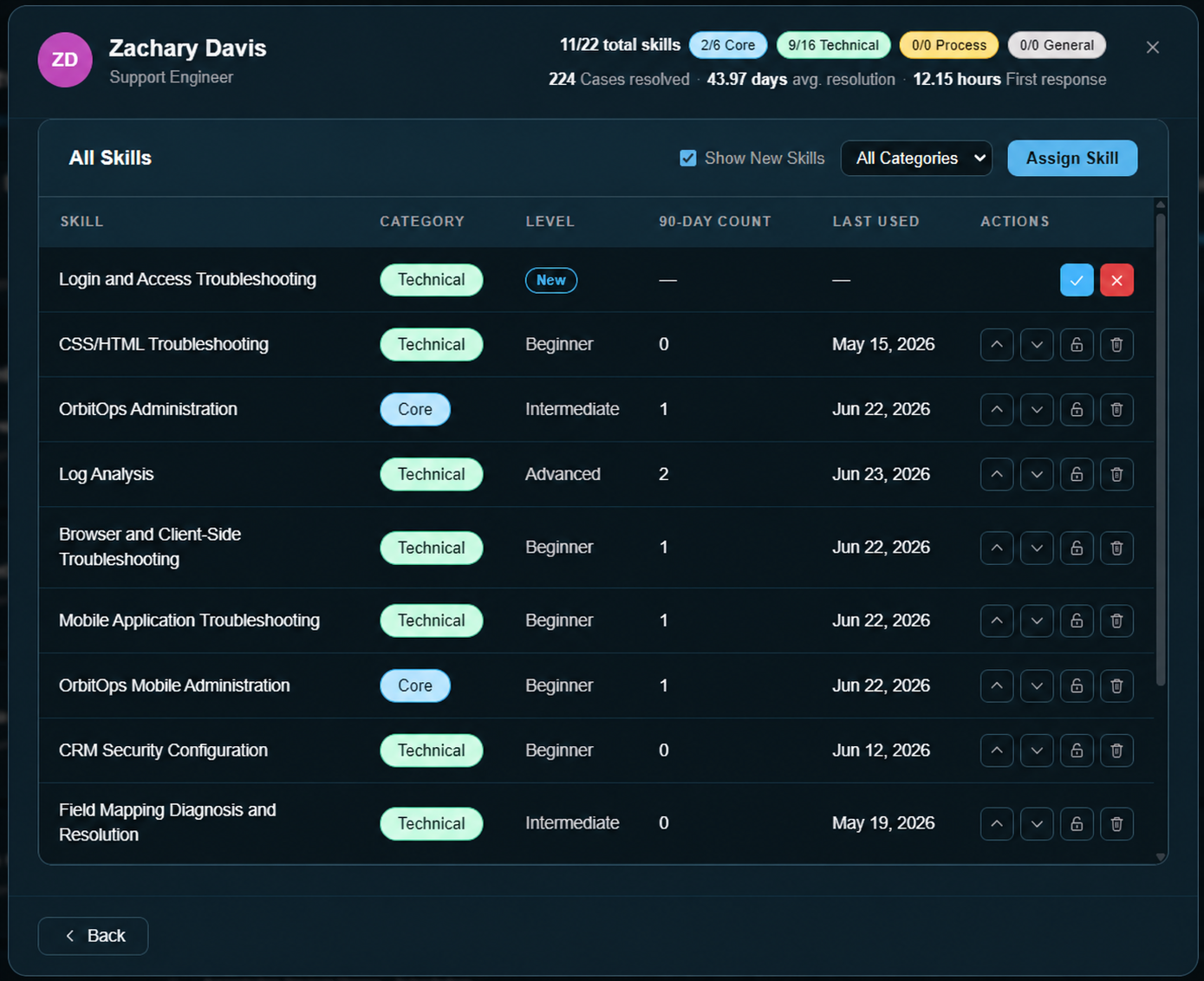Sort by the 90-Day Count column header
Image resolution: width=1204 pixels, height=981 pixels.
[x=715, y=222]
